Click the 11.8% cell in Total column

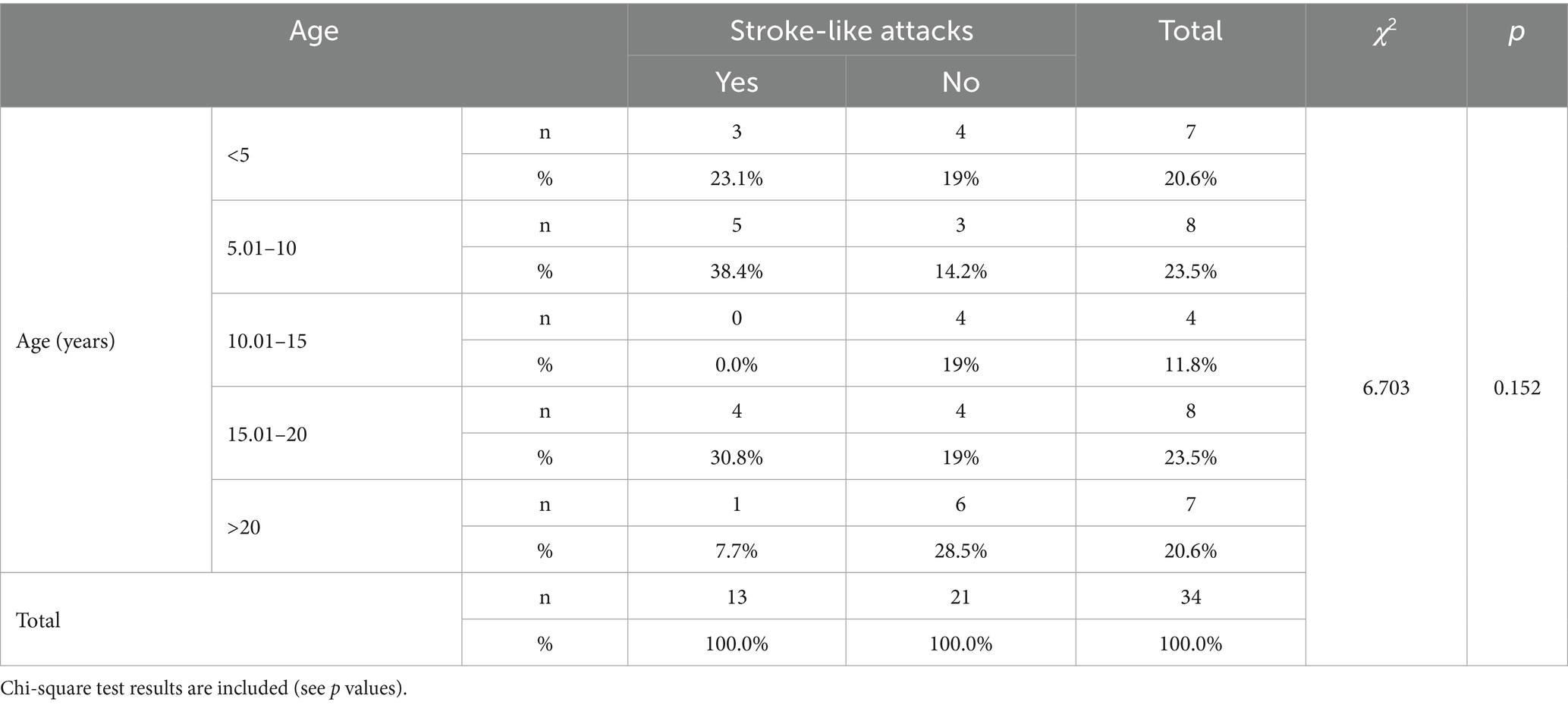click(1190, 365)
